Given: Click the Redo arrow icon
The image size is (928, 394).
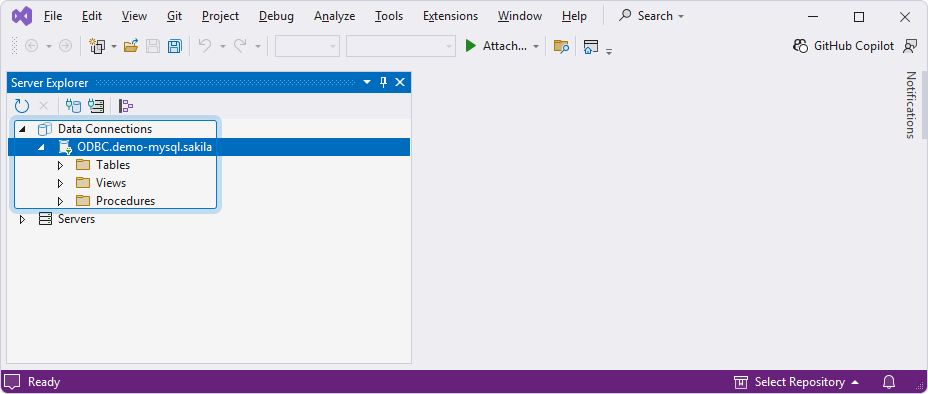Looking at the screenshot, I should [x=240, y=46].
